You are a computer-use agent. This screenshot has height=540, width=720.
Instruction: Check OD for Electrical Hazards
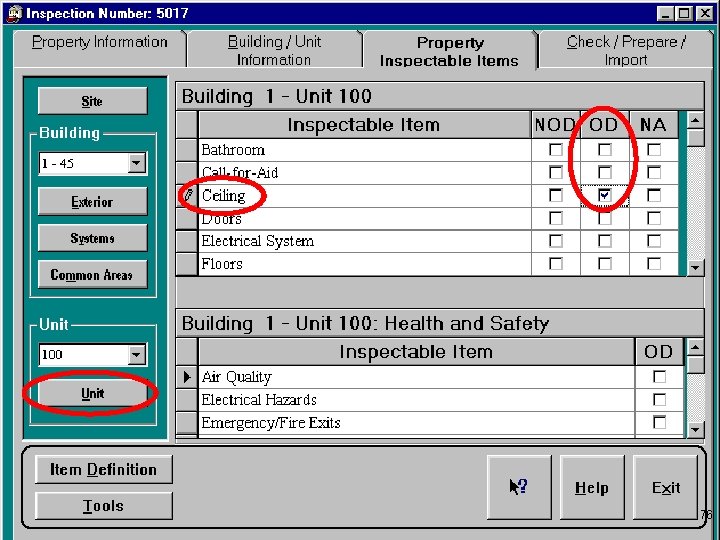click(x=659, y=399)
